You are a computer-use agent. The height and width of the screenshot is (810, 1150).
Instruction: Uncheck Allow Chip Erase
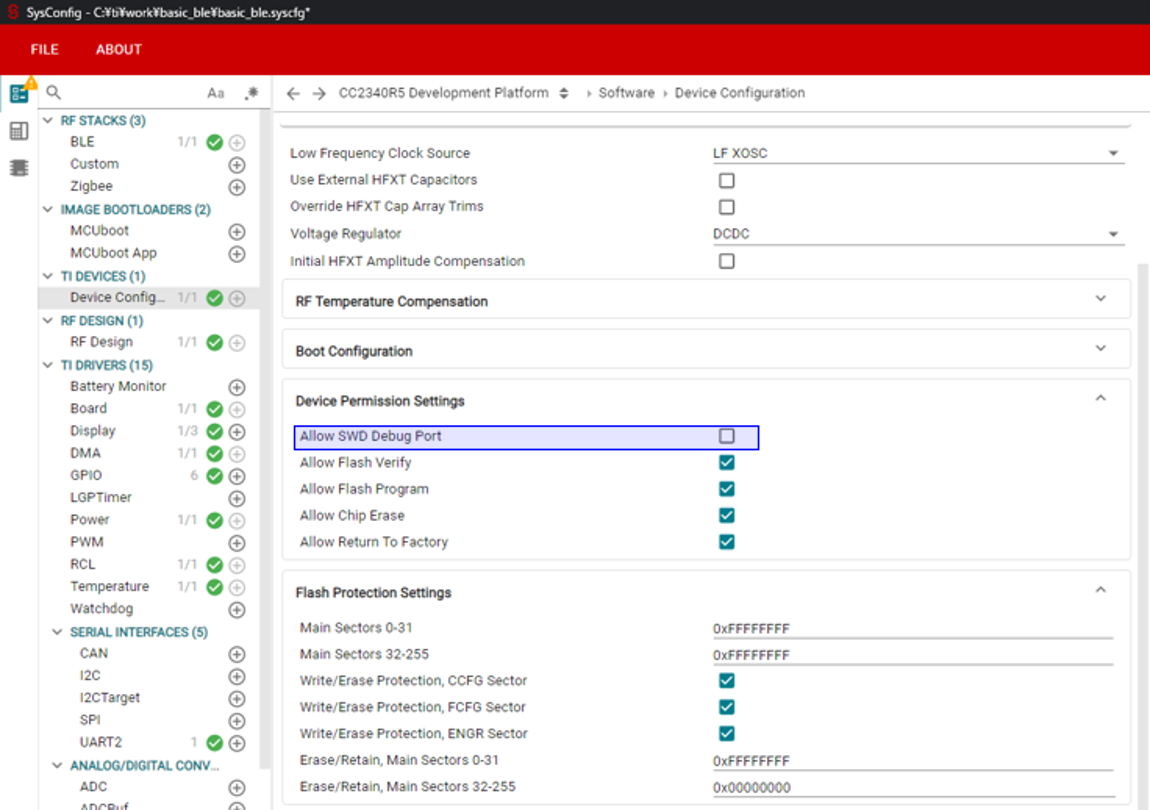pyautogui.click(x=727, y=515)
